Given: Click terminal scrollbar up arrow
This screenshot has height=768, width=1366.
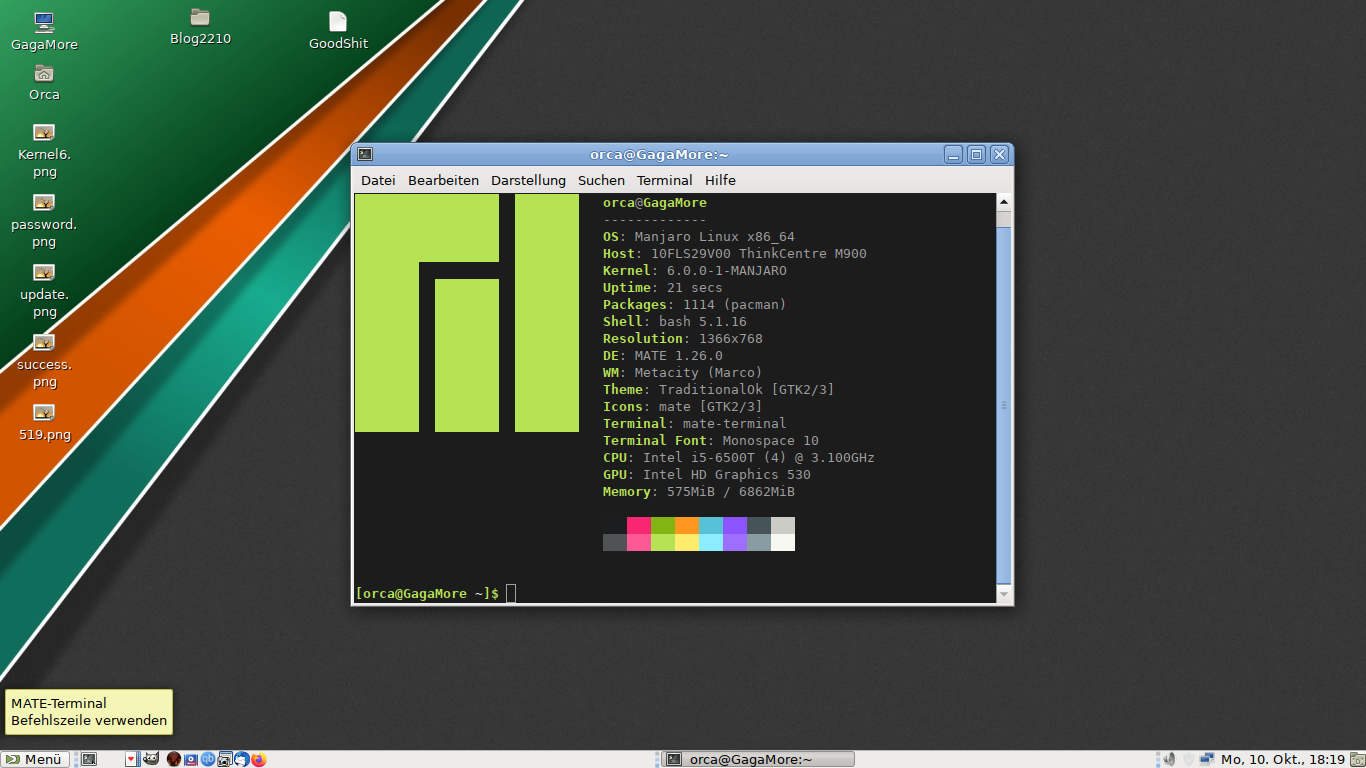Looking at the screenshot, I should point(1005,202).
